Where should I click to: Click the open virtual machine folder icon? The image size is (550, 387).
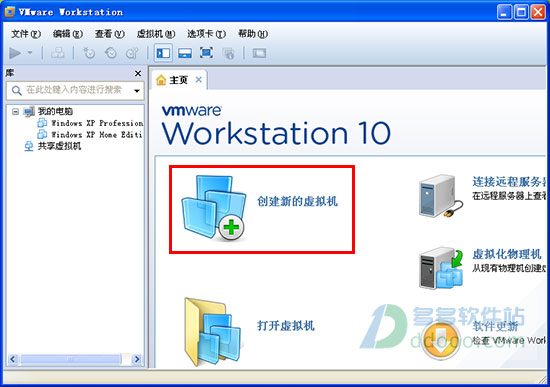(213, 331)
